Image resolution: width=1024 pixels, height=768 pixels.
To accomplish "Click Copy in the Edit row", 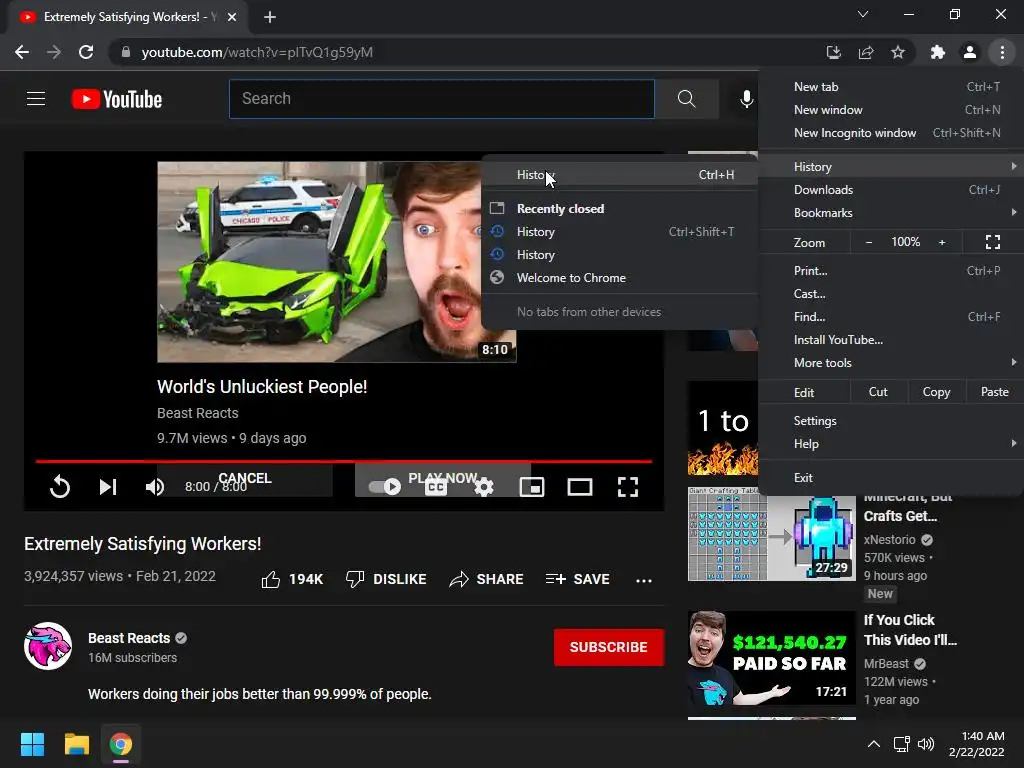I will 936,392.
